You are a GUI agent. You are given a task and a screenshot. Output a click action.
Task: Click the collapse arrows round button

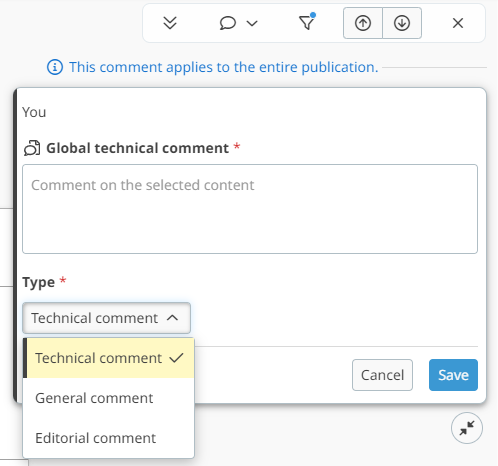click(x=467, y=428)
